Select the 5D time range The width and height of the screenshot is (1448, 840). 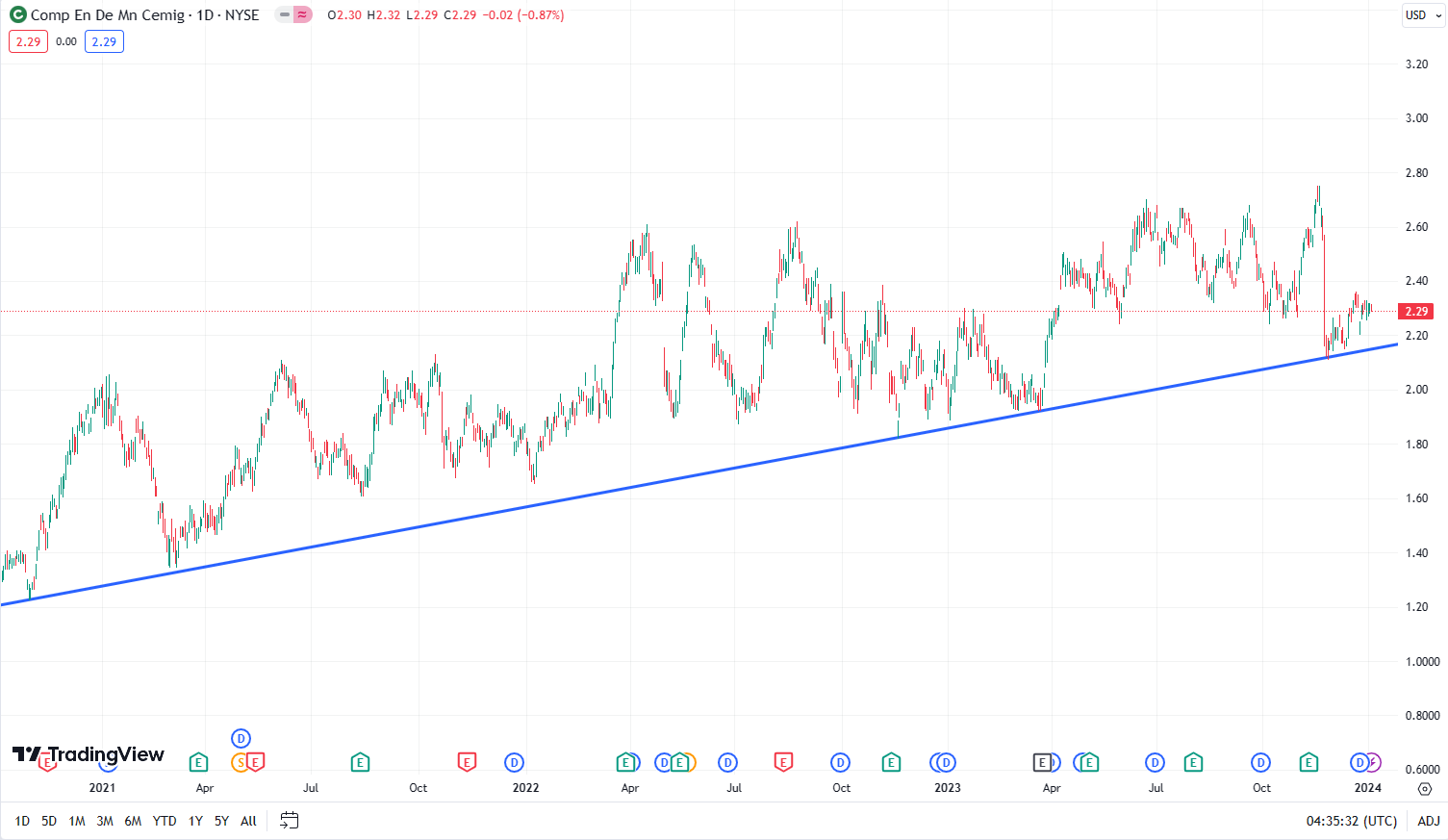pos(49,821)
